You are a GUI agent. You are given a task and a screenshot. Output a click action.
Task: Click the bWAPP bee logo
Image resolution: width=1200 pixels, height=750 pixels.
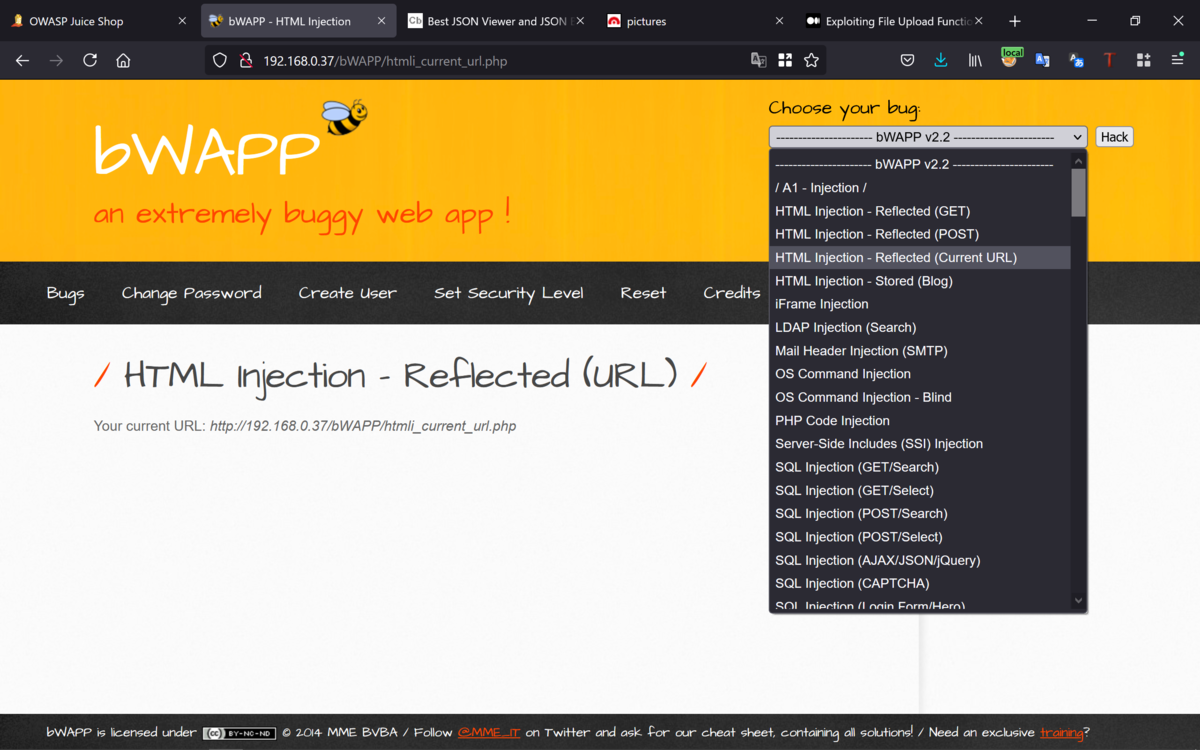pyautogui.click(x=345, y=117)
